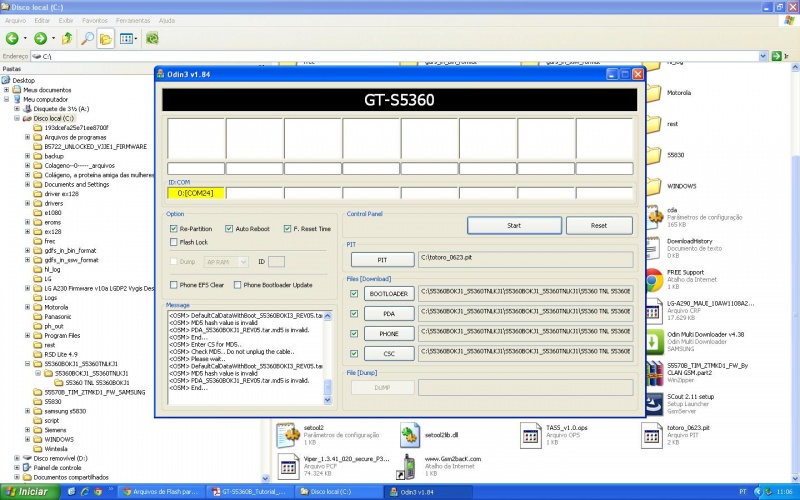This screenshot has width=800, height=500.
Task: Uncheck the Re-Partition option
Action: (x=173, y=229)
